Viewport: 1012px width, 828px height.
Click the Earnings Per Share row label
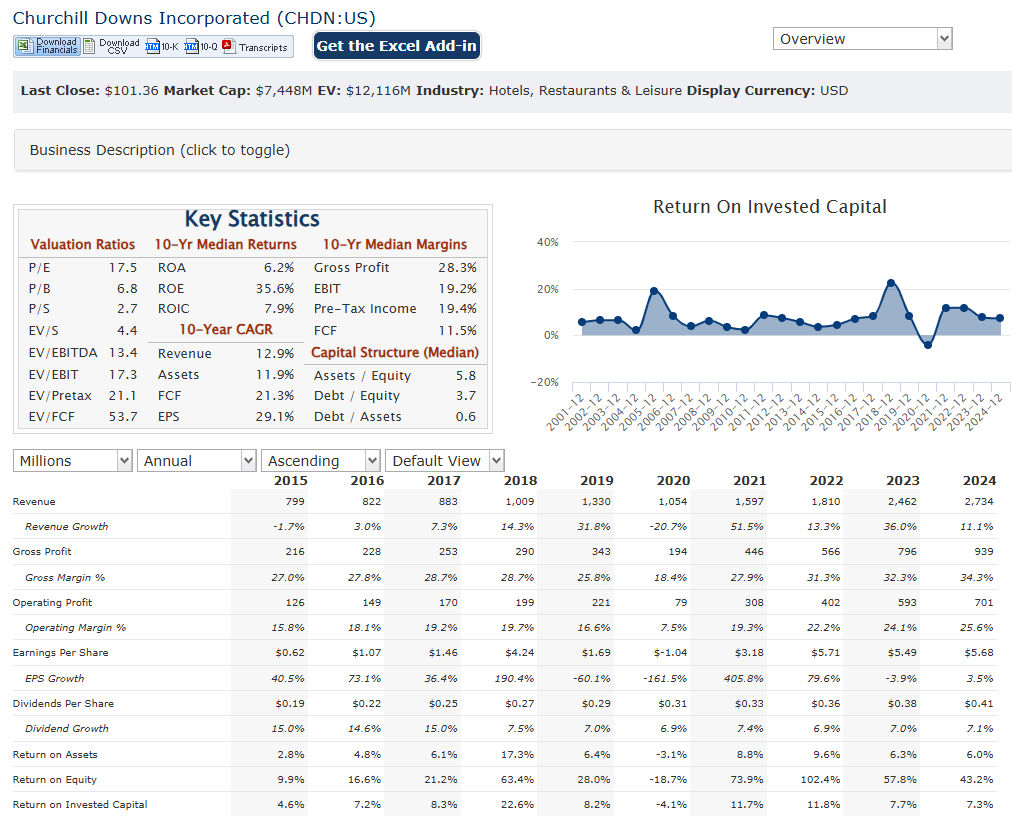61,652
